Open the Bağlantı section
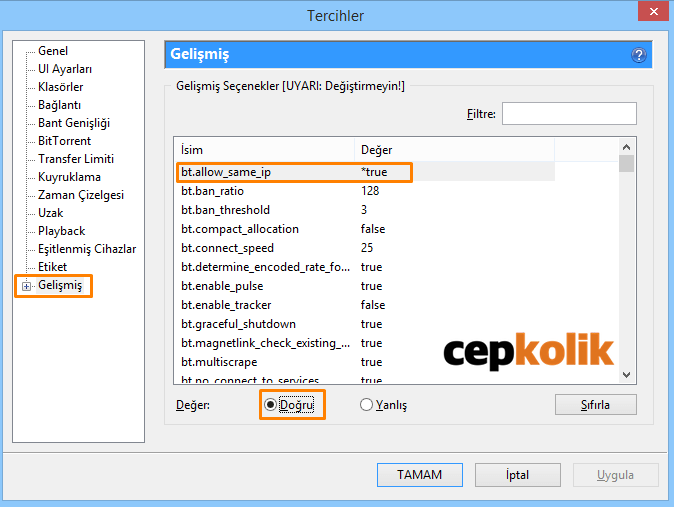674x507 pixels. point(59,105)
